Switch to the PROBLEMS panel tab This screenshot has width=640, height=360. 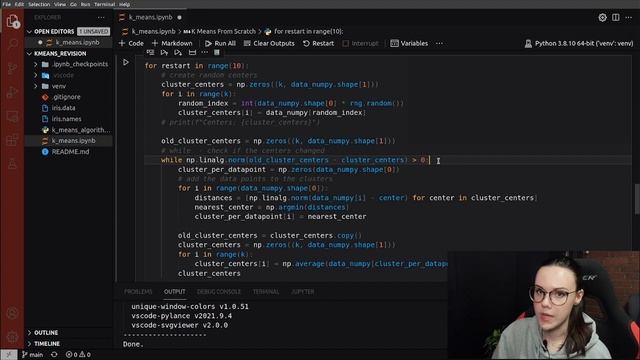138,291
